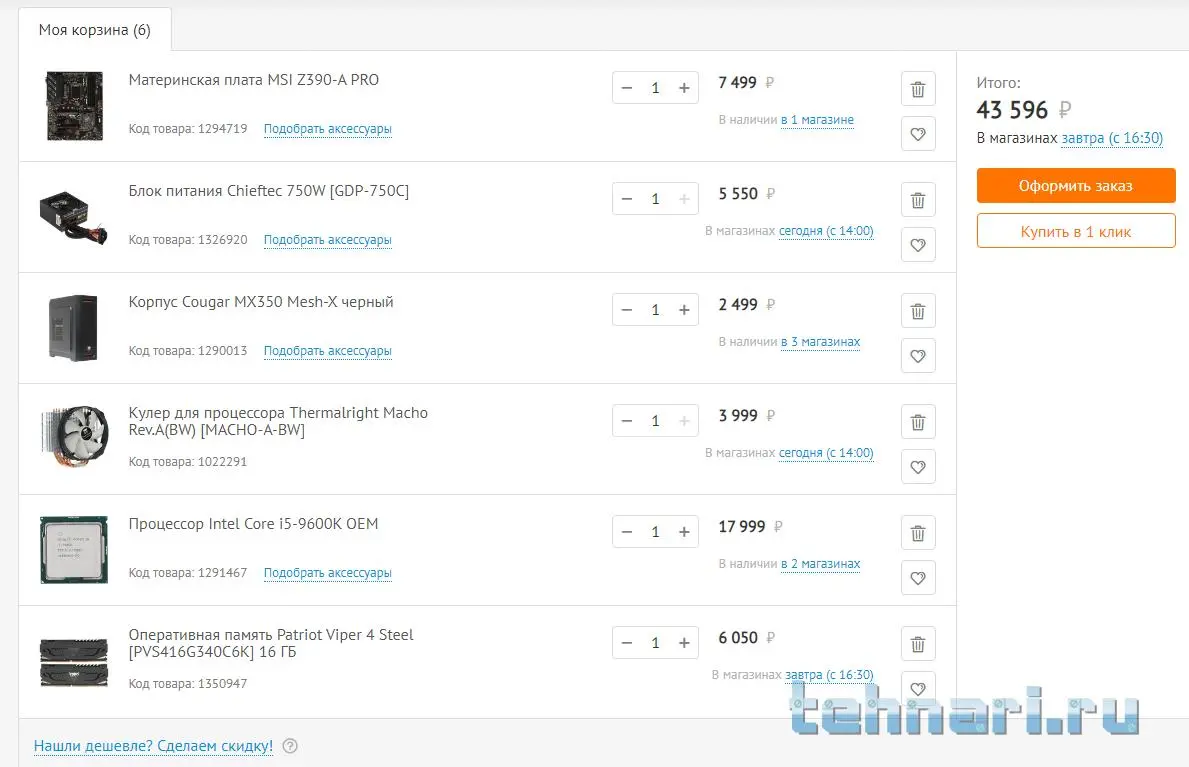Remove Chieftec 750W power supply via trash icon
1189x767 pixels.
tap(918, 200)
